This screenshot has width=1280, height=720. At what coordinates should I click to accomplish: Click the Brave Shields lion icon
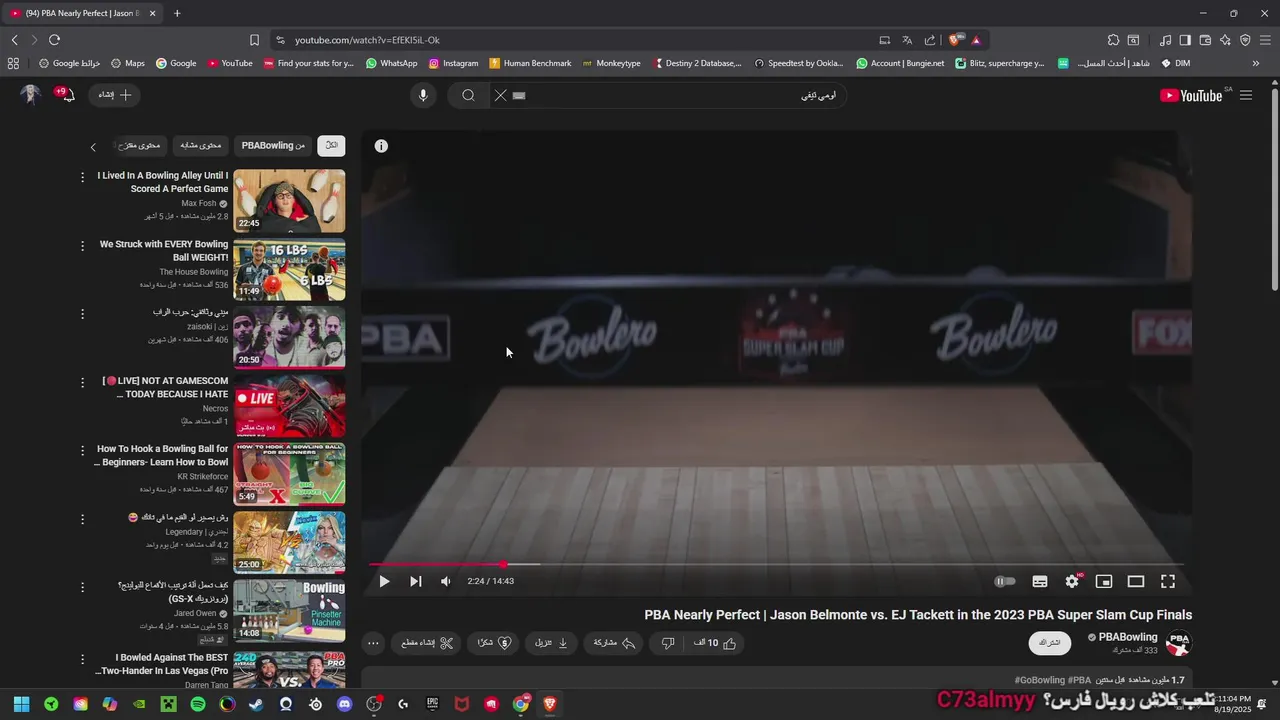(x=954, y=40)
